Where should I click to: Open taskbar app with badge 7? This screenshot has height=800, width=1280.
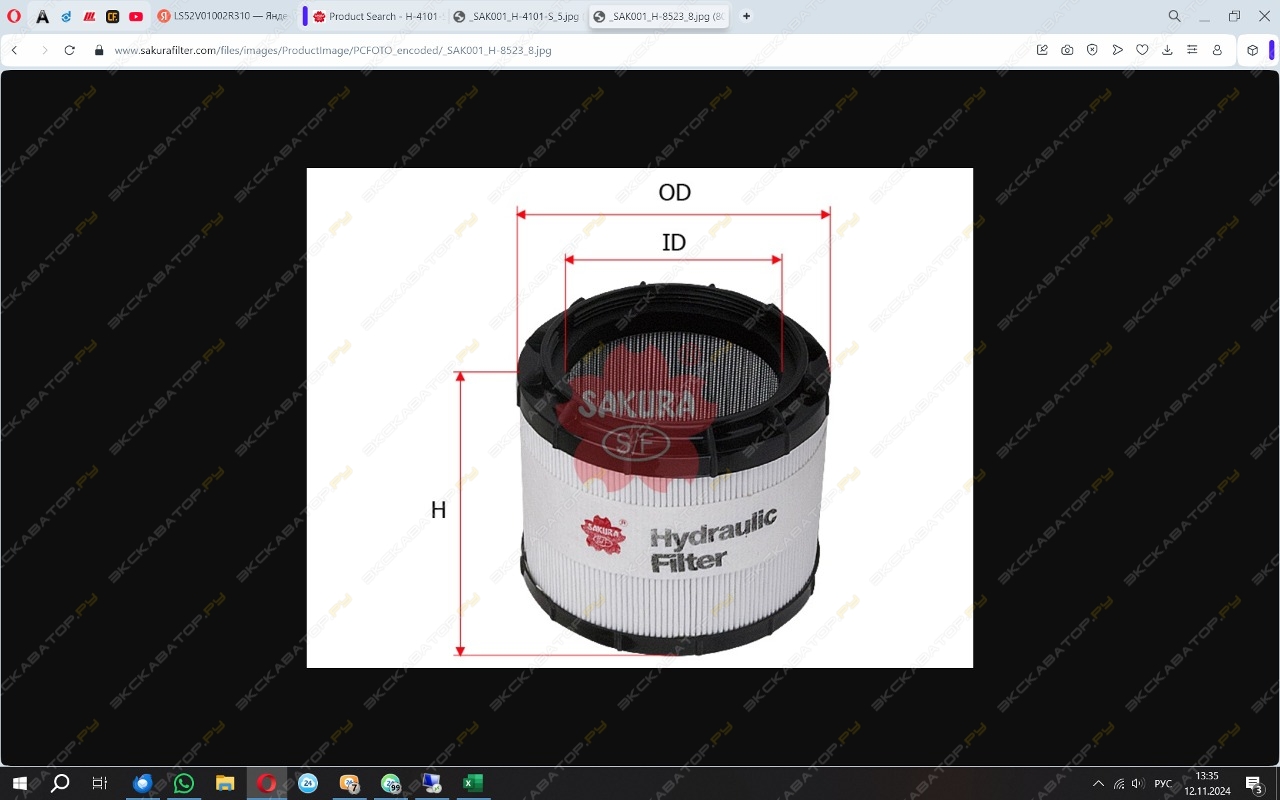349,783
